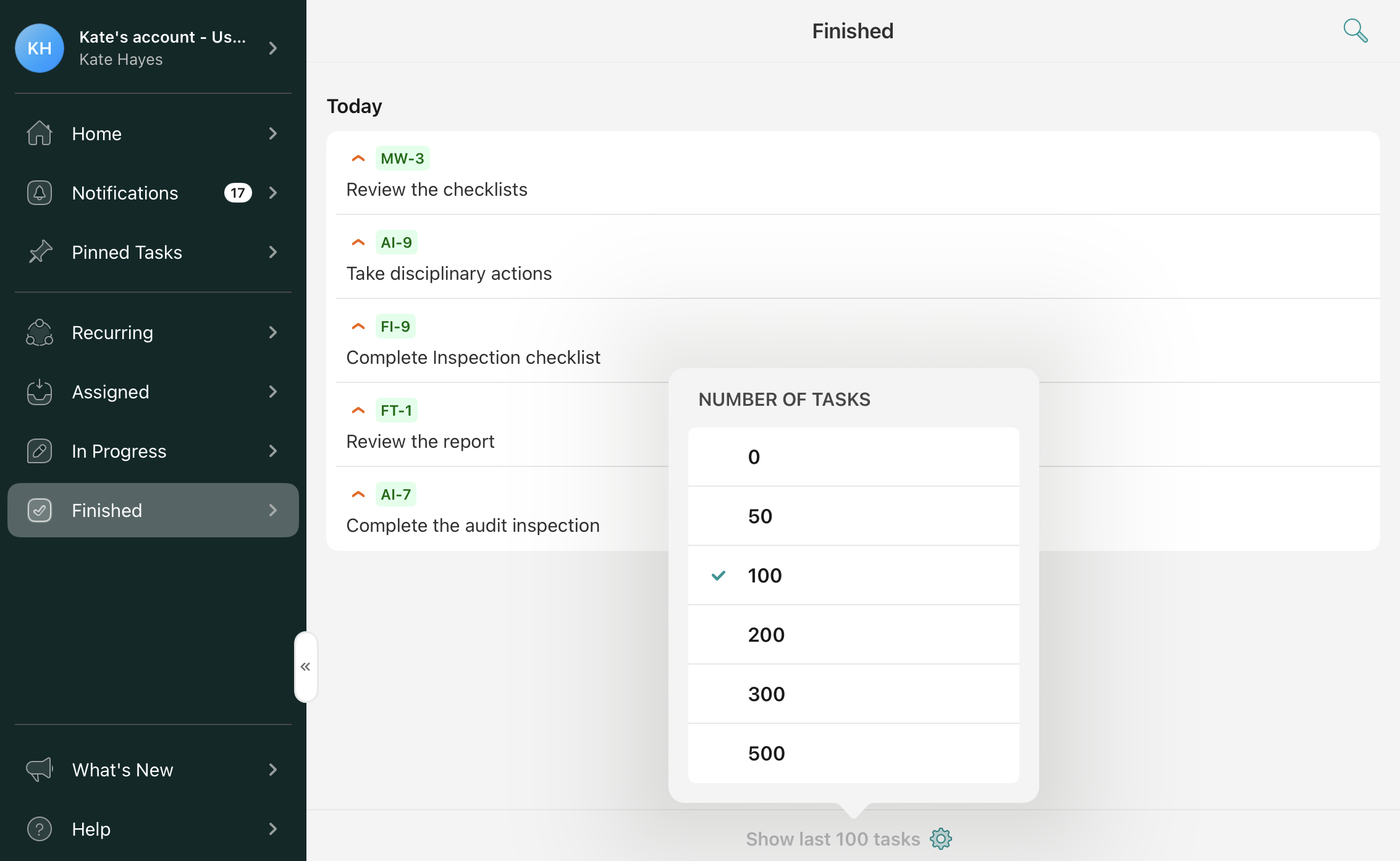1400x861 pixels.
Task: Open the Take disciplinary actions task
Action: click(449, 273)
